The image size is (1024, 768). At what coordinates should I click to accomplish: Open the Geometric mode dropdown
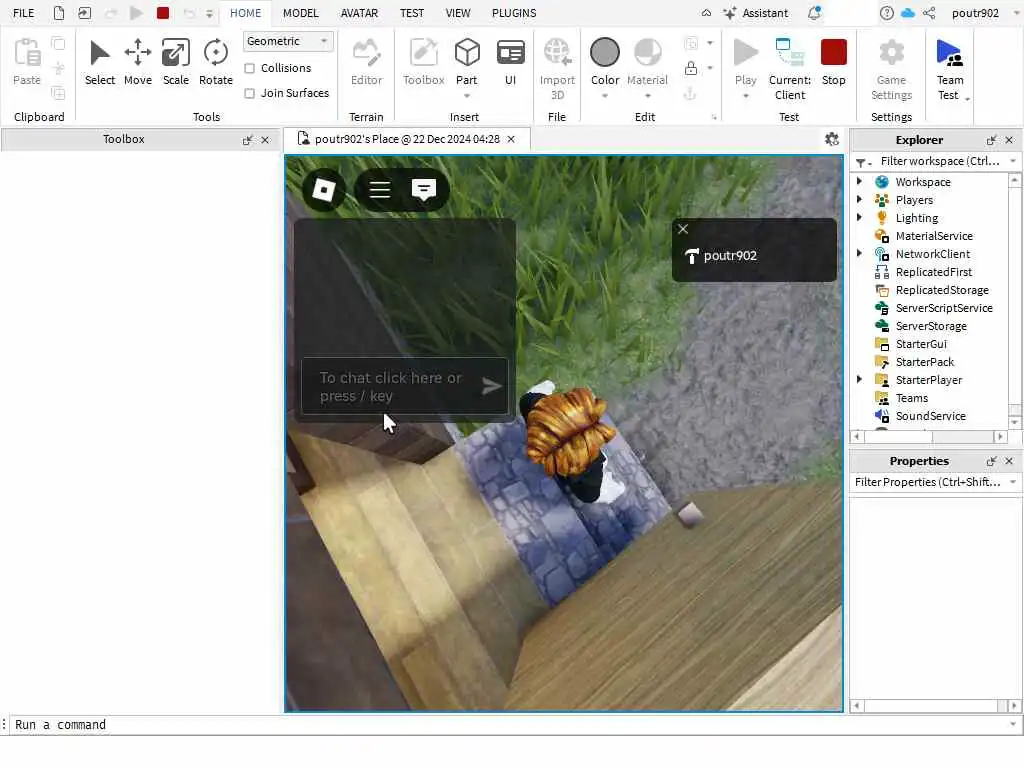click(288, 41)
